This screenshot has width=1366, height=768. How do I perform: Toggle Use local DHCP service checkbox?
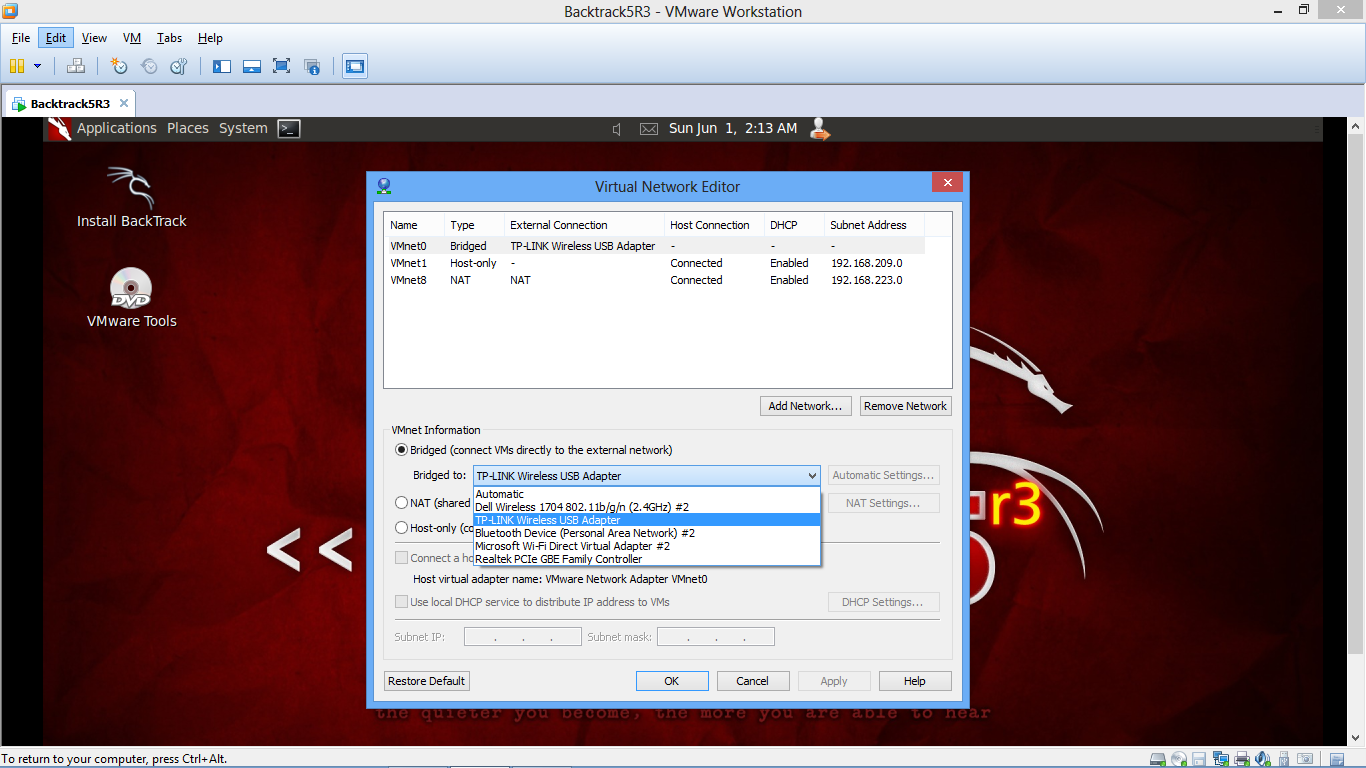coord(402,602)
